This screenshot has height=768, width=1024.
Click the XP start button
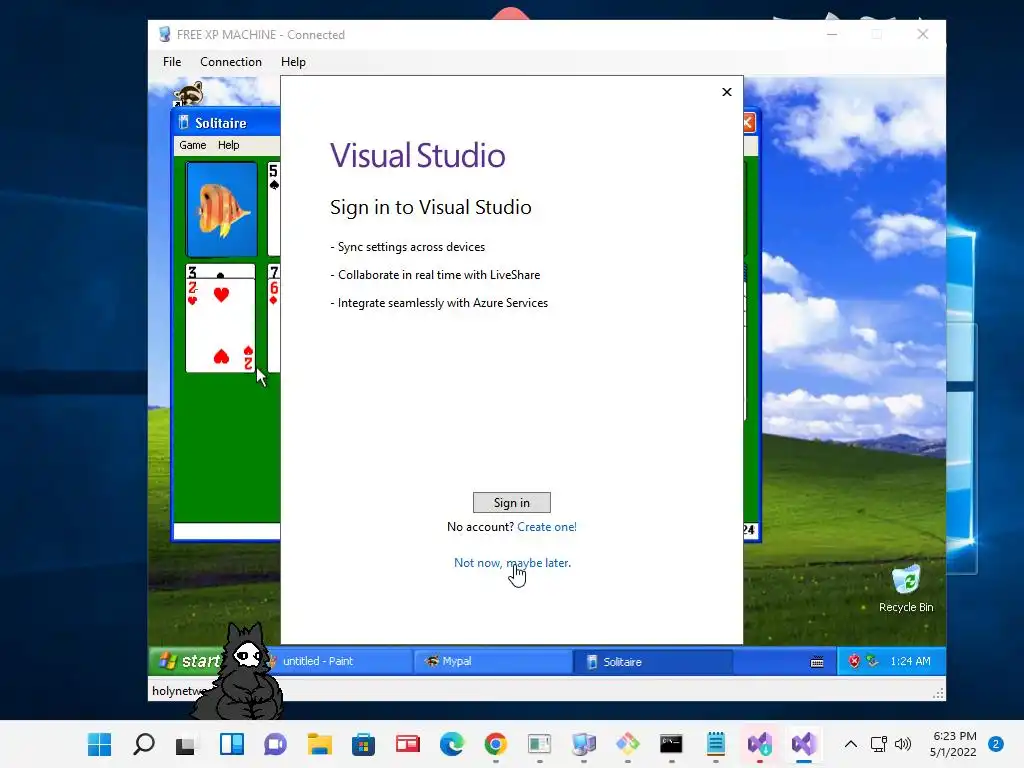(x=188, y=661)
